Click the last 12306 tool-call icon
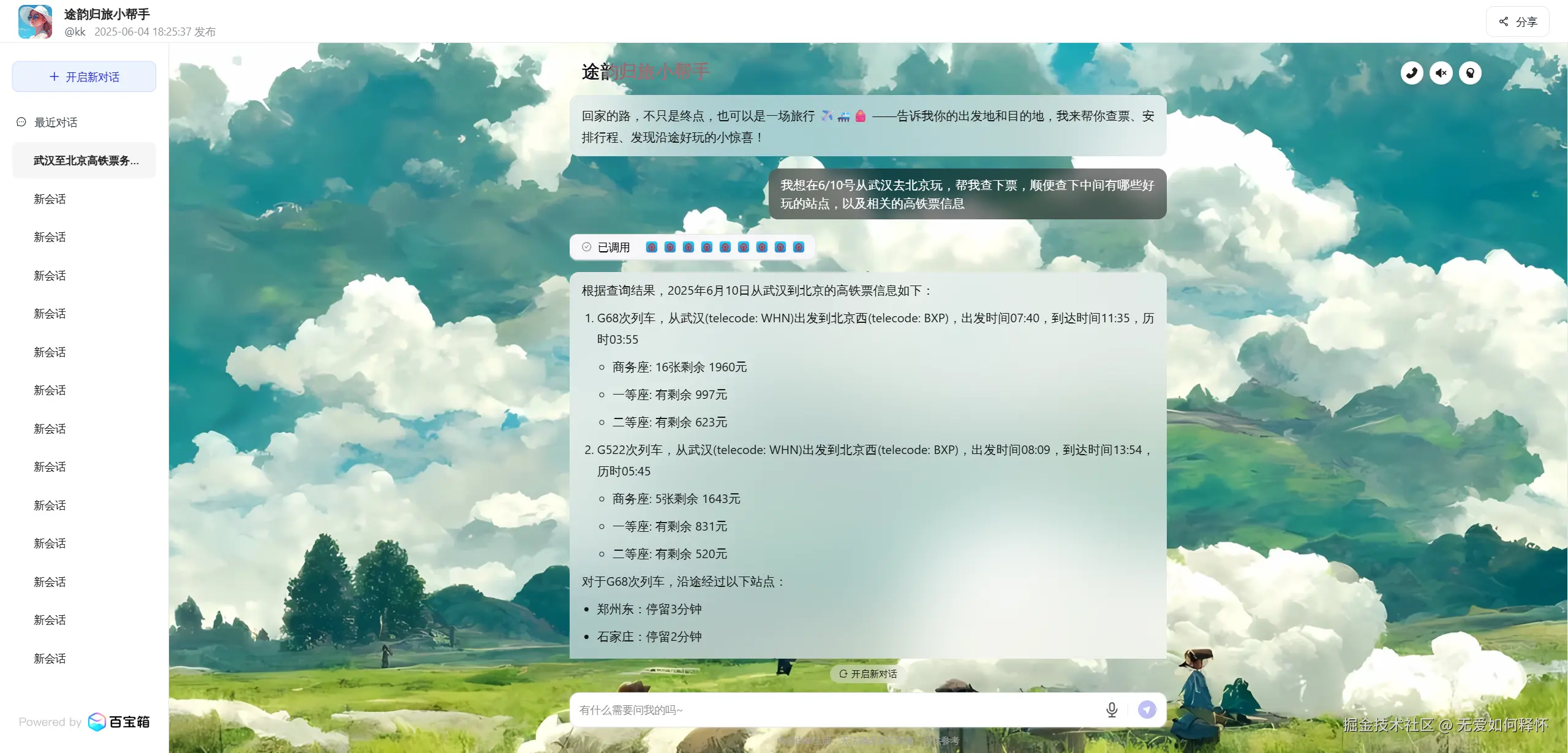The image size is (1568, 753). (x=799, y=247)
